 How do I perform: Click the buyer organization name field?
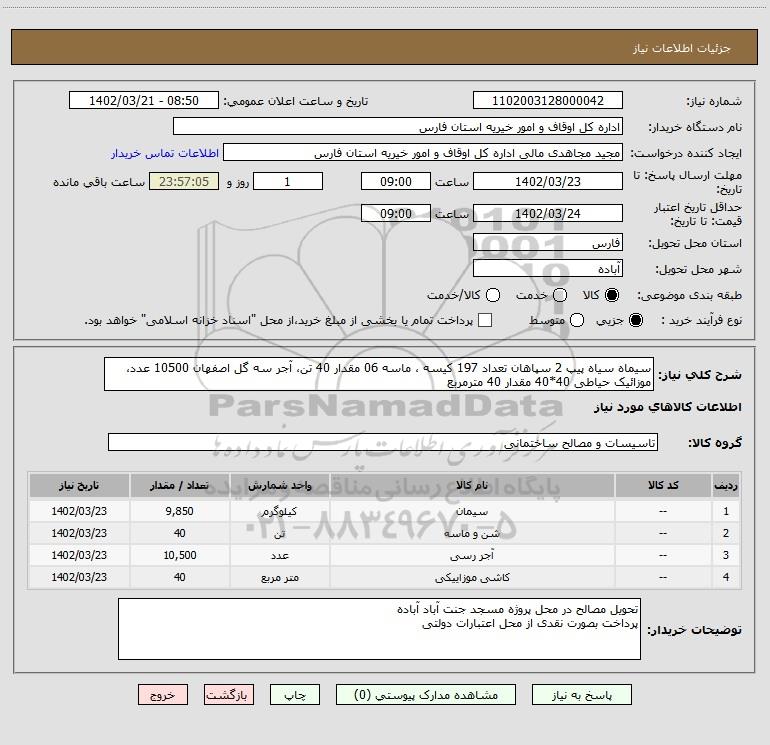coord(398,127)
